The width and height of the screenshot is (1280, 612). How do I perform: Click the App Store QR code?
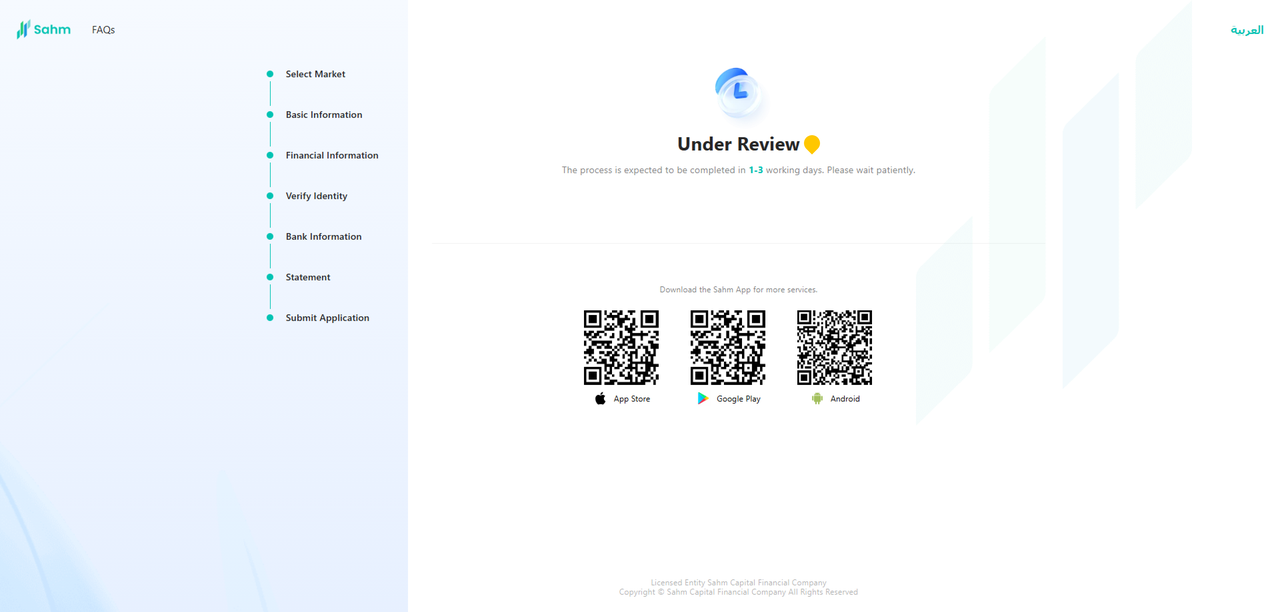click(x=621, y=347)
